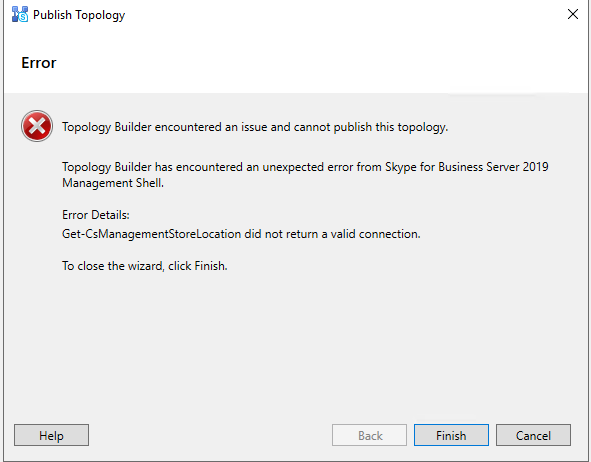
Task: Click 'did not return a valid connection' text
Action: pos(332,234)
